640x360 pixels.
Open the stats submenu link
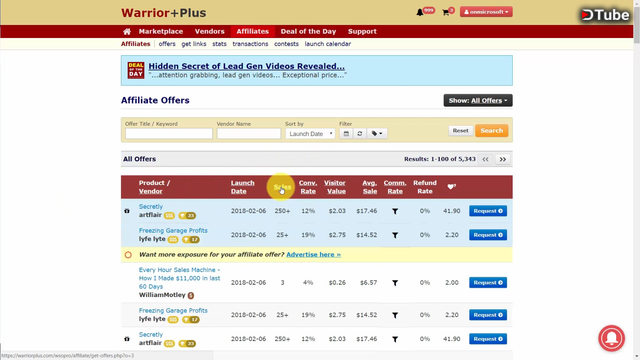[x=219, y=44]
